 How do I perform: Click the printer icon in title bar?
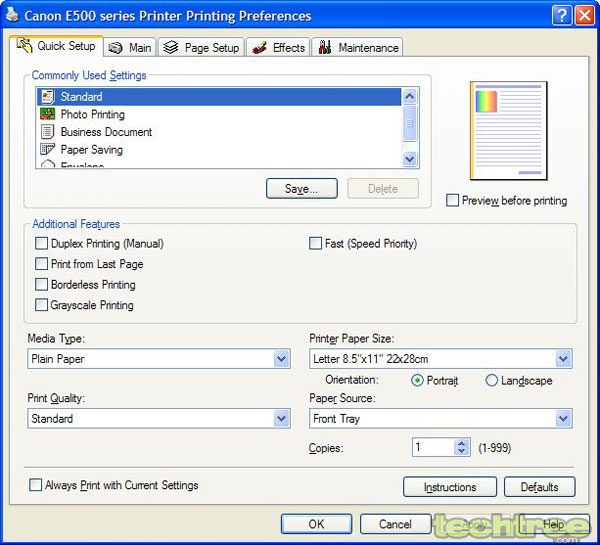click(12, 15)
